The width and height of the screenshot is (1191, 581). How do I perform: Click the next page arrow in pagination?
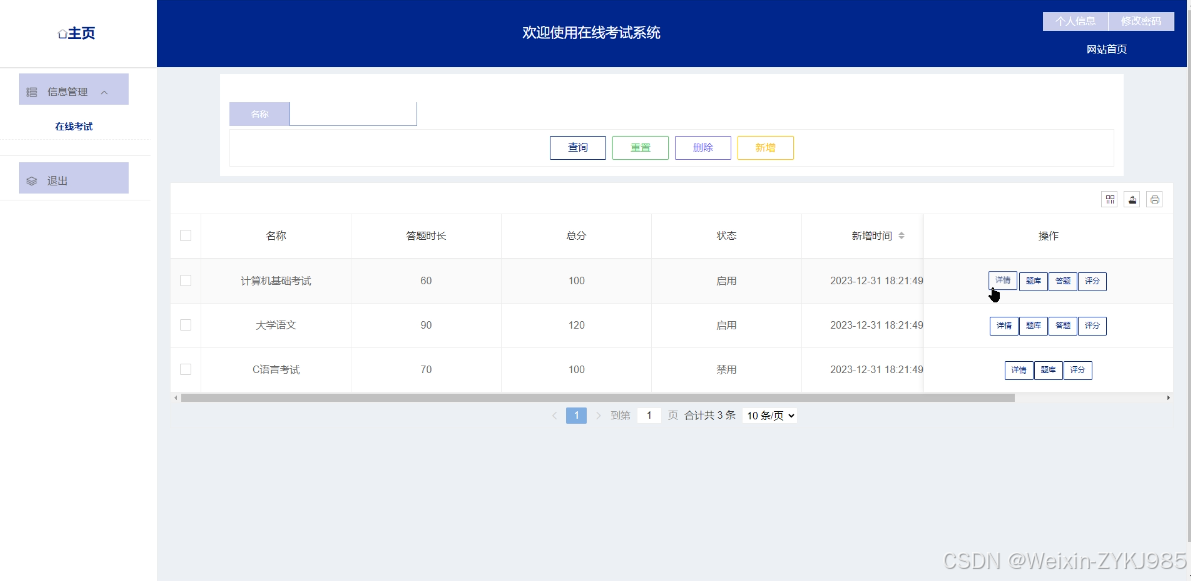[599, 415]
